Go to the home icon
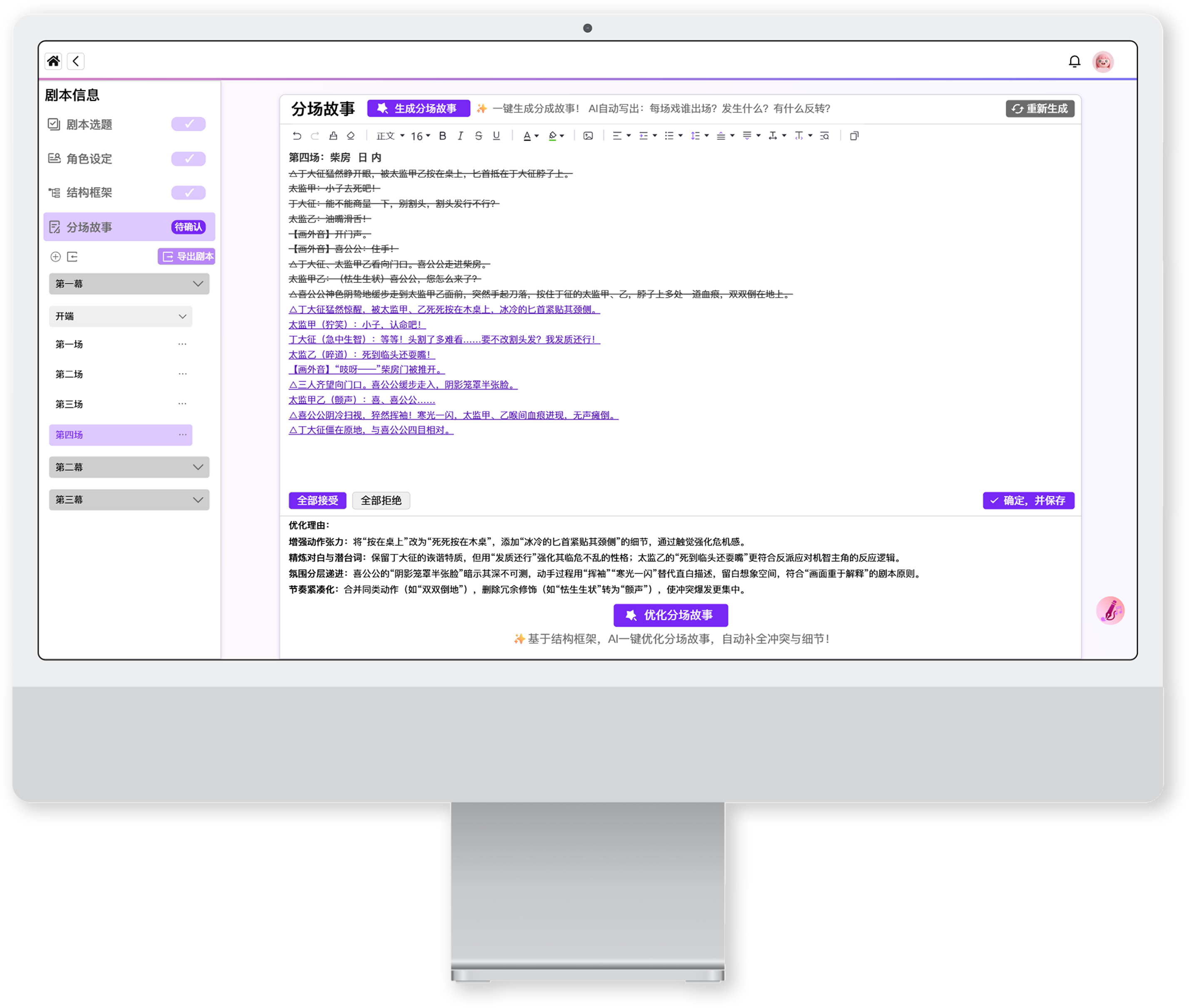 pyautogui.click(x=54, y=61)
